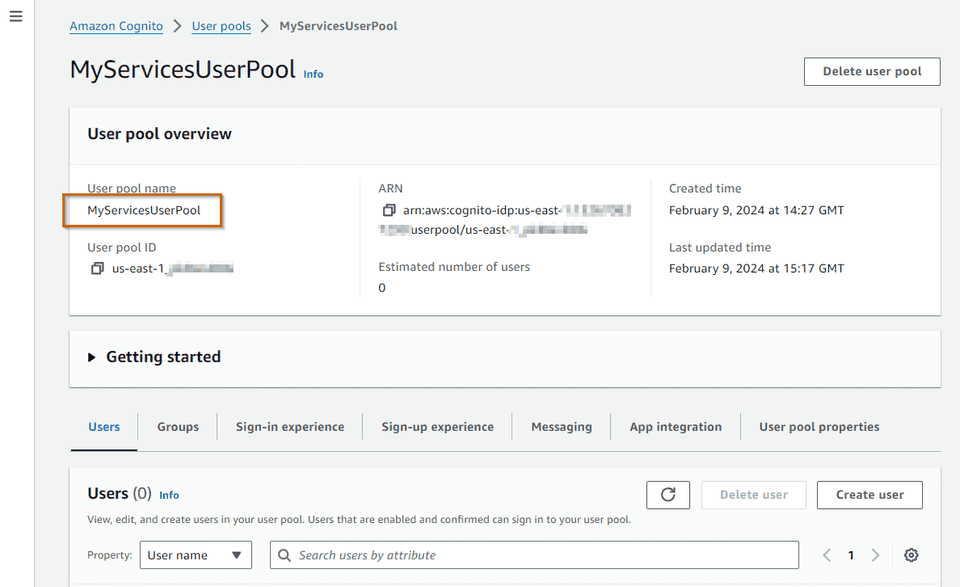View the User pool properties tab
Screen dimensions: 960x587
[818, 427]
